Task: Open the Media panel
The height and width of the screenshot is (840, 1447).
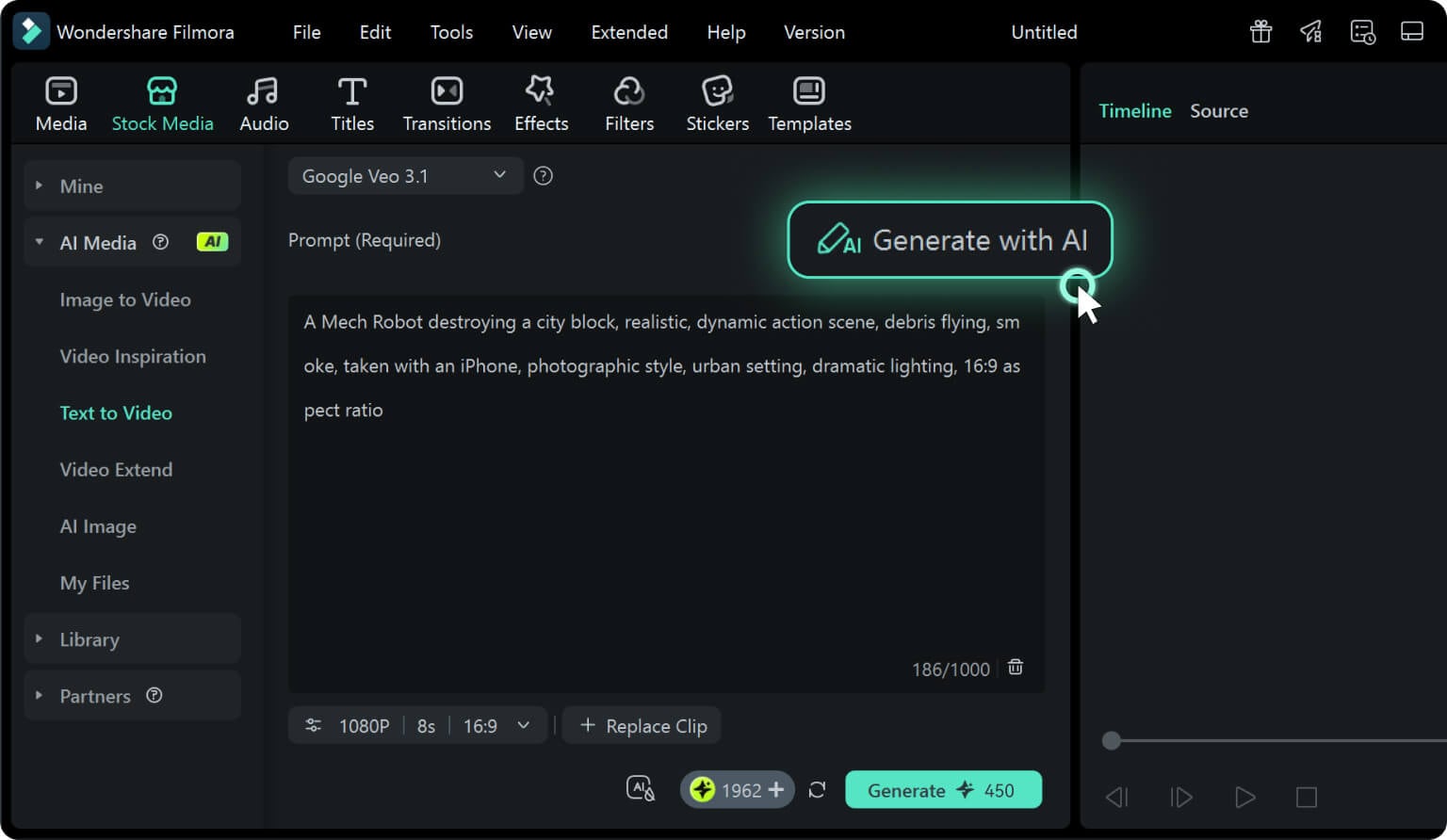Action: coord(60,102)
